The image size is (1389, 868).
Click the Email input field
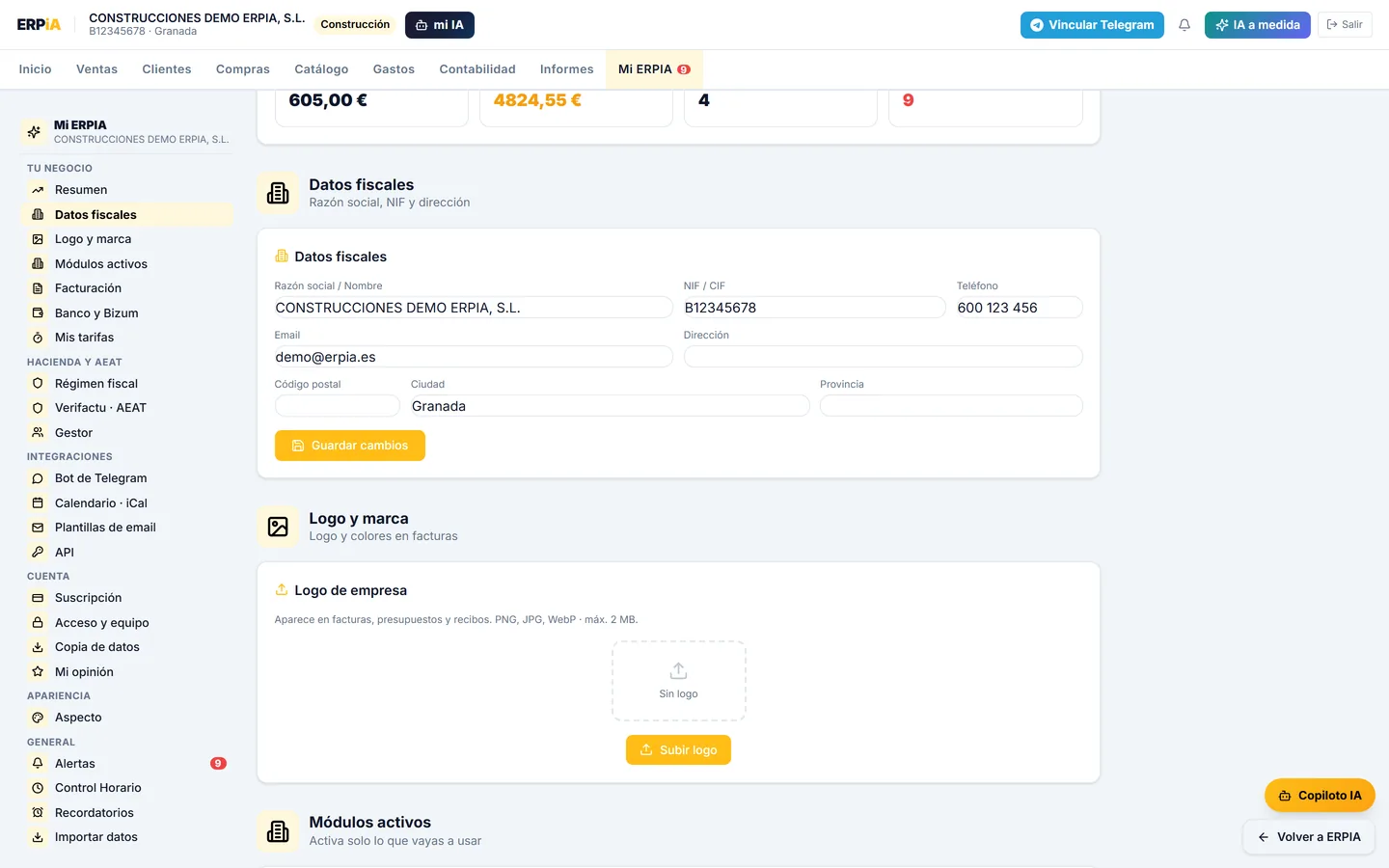474,357
